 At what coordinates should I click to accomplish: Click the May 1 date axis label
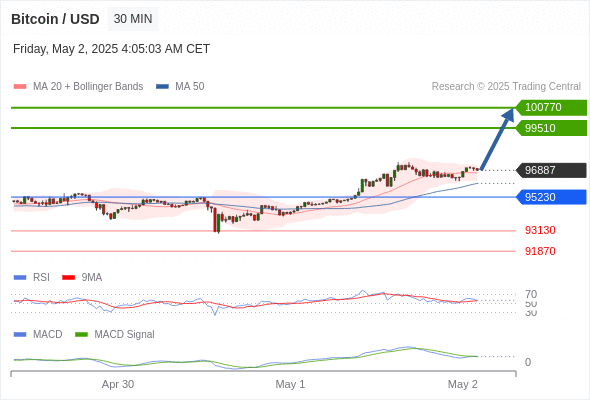(x=290, y=384)
